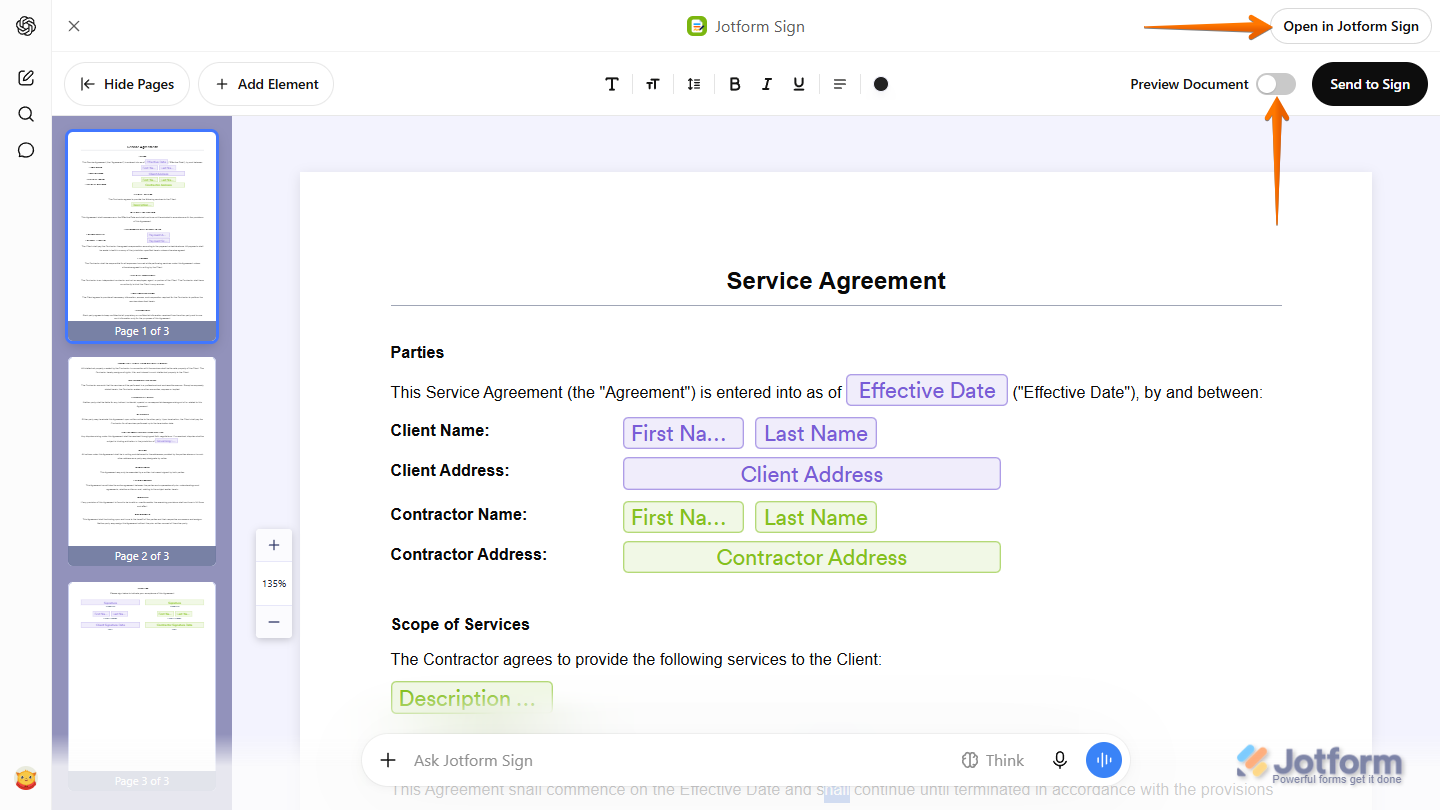Close Jotform Sign panel with X

point(74,26)
